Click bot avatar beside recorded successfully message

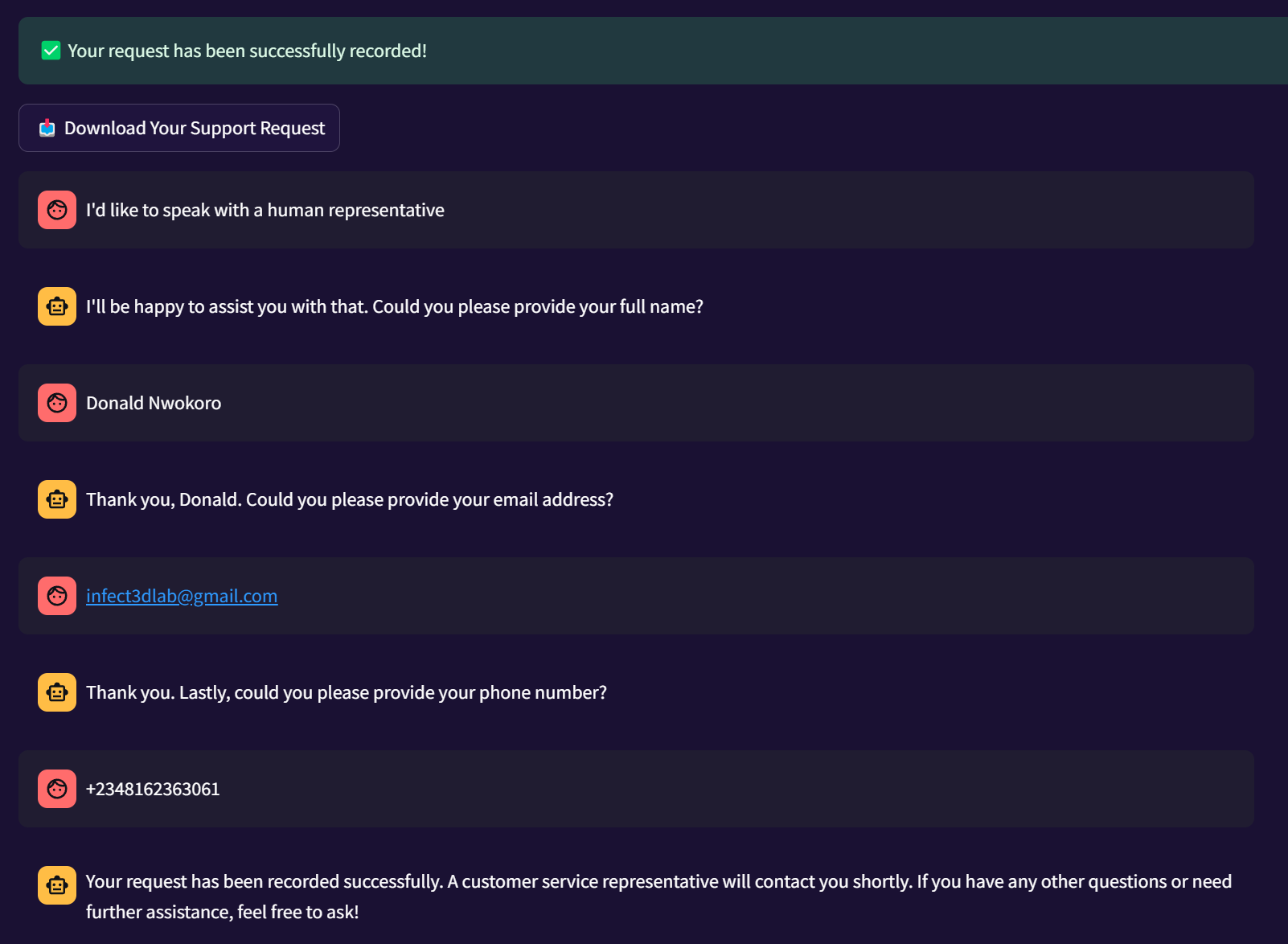(x=57, y=885)
